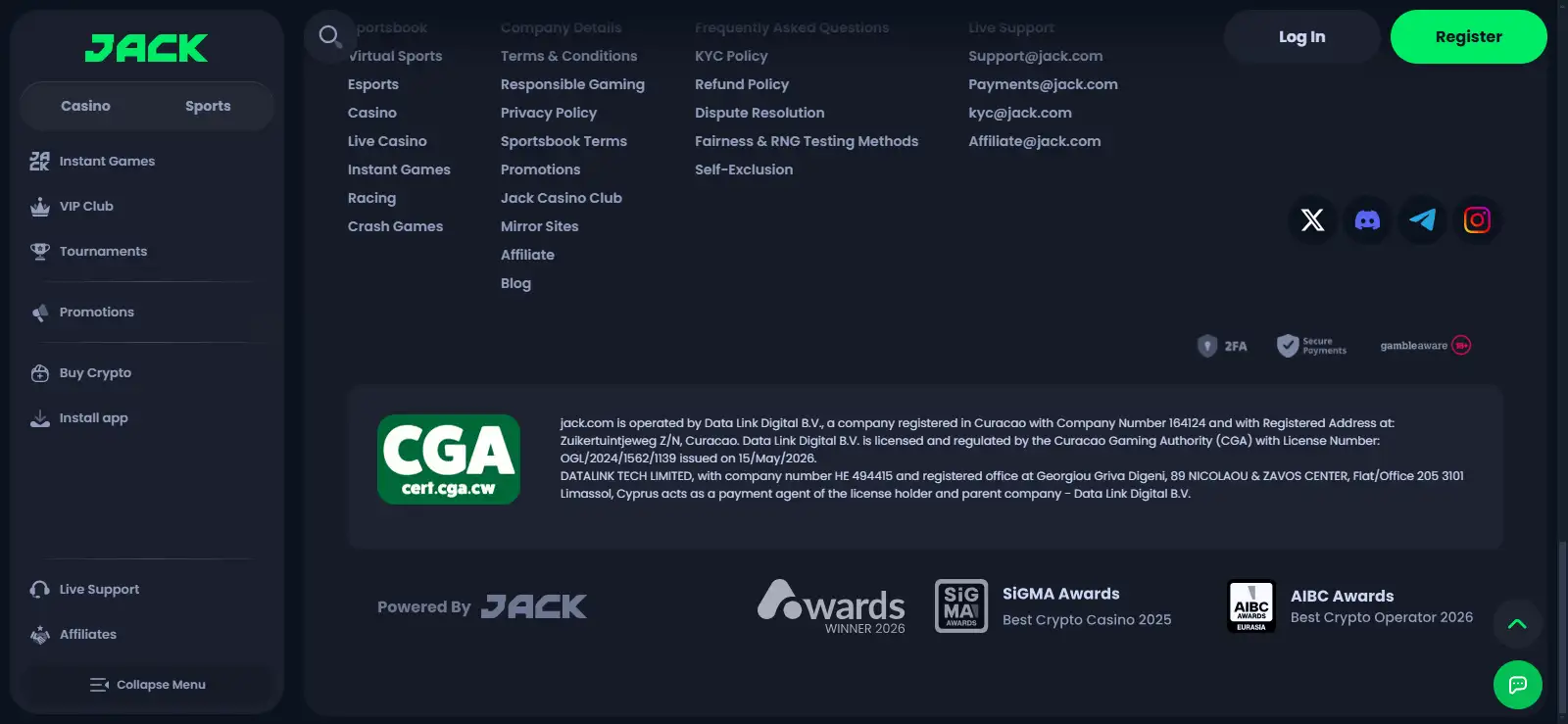
Task: Click the SiGMA Awards logo
Action: (961, 605)
